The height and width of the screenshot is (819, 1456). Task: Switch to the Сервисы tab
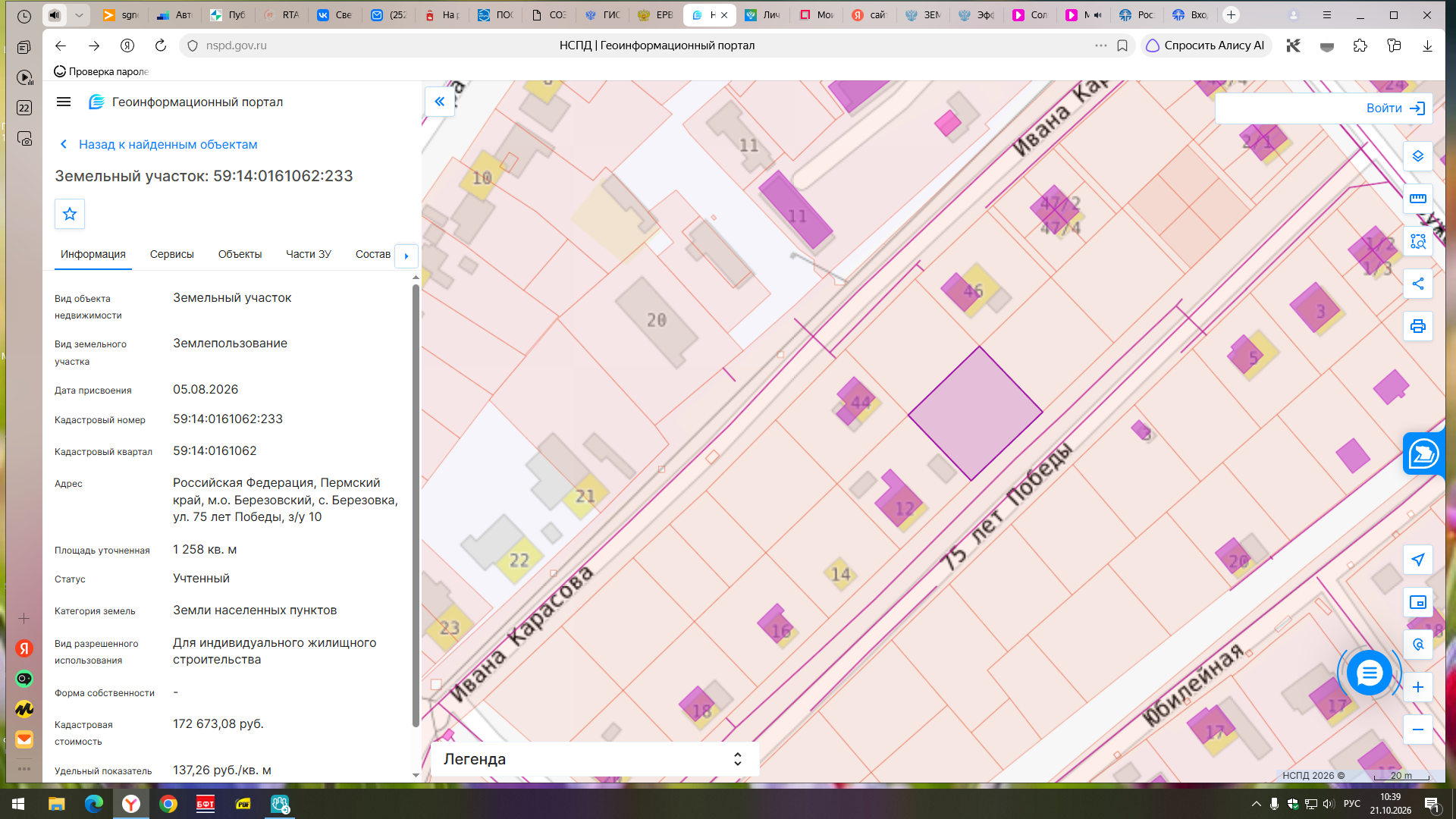(171, 254)
